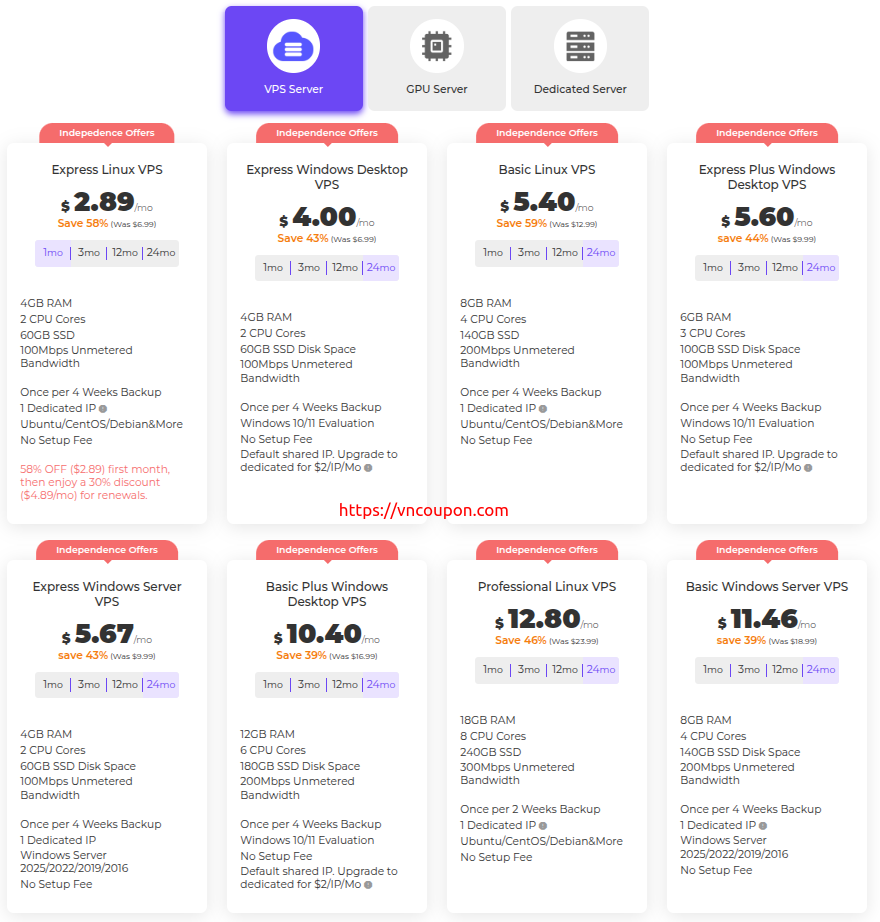Select 12mo billing for Professional Linux VPS

pos(564,670)
